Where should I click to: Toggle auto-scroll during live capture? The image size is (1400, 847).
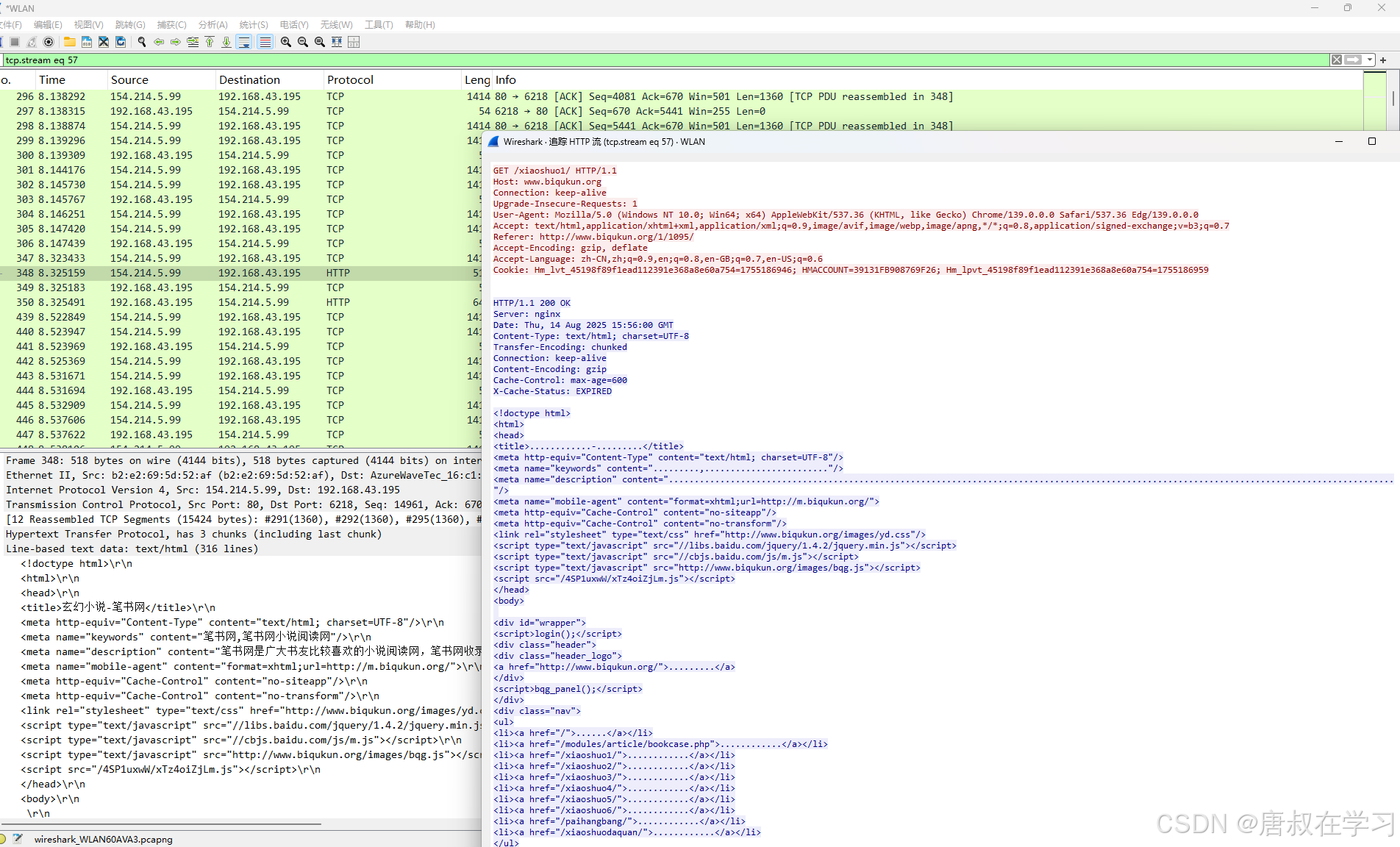click(244, 42)
